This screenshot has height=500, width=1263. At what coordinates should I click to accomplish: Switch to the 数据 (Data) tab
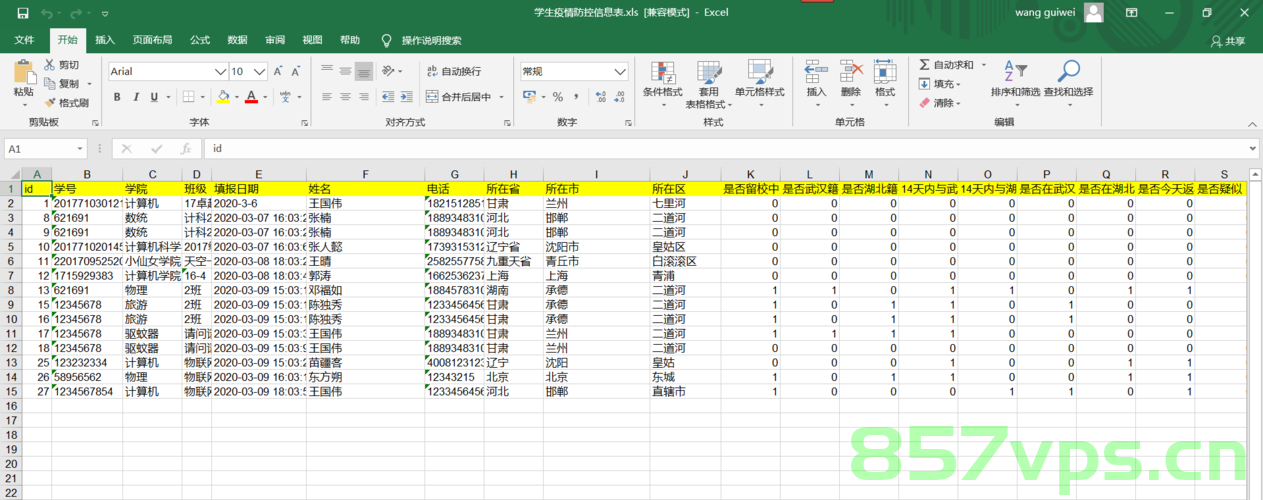click(237, 41)
